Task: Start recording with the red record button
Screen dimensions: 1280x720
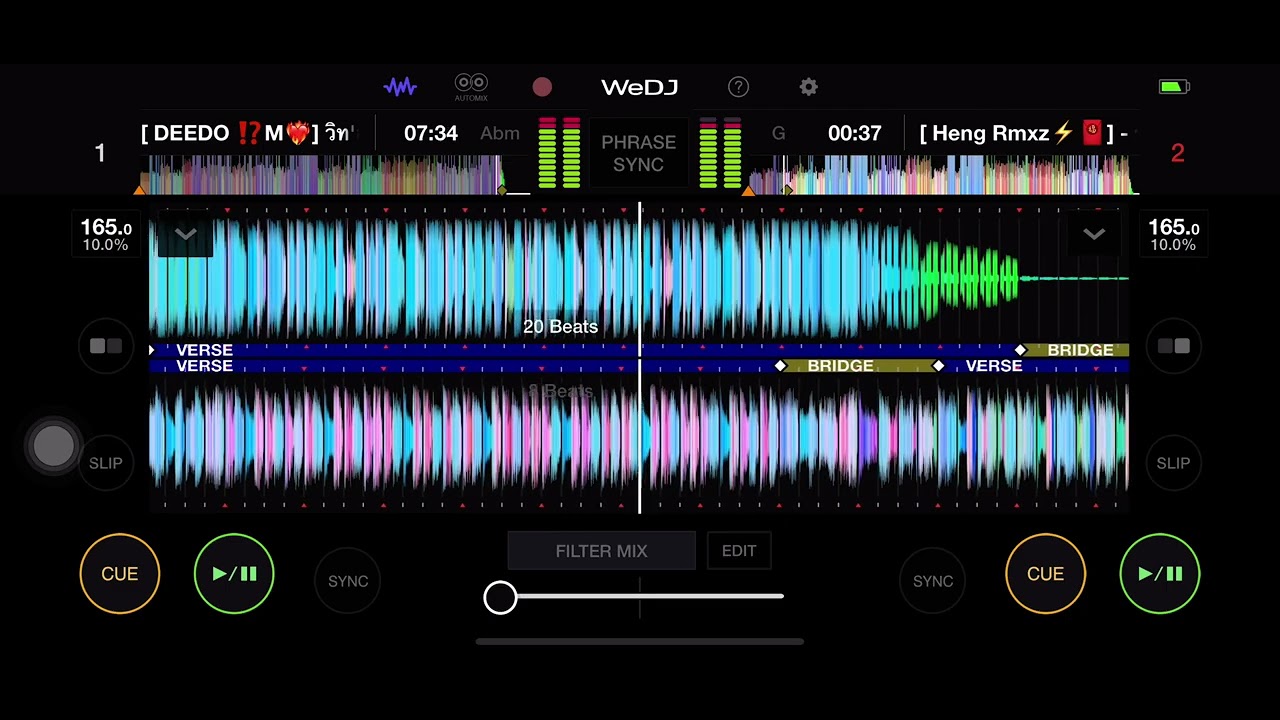Action: coord(542,87)
